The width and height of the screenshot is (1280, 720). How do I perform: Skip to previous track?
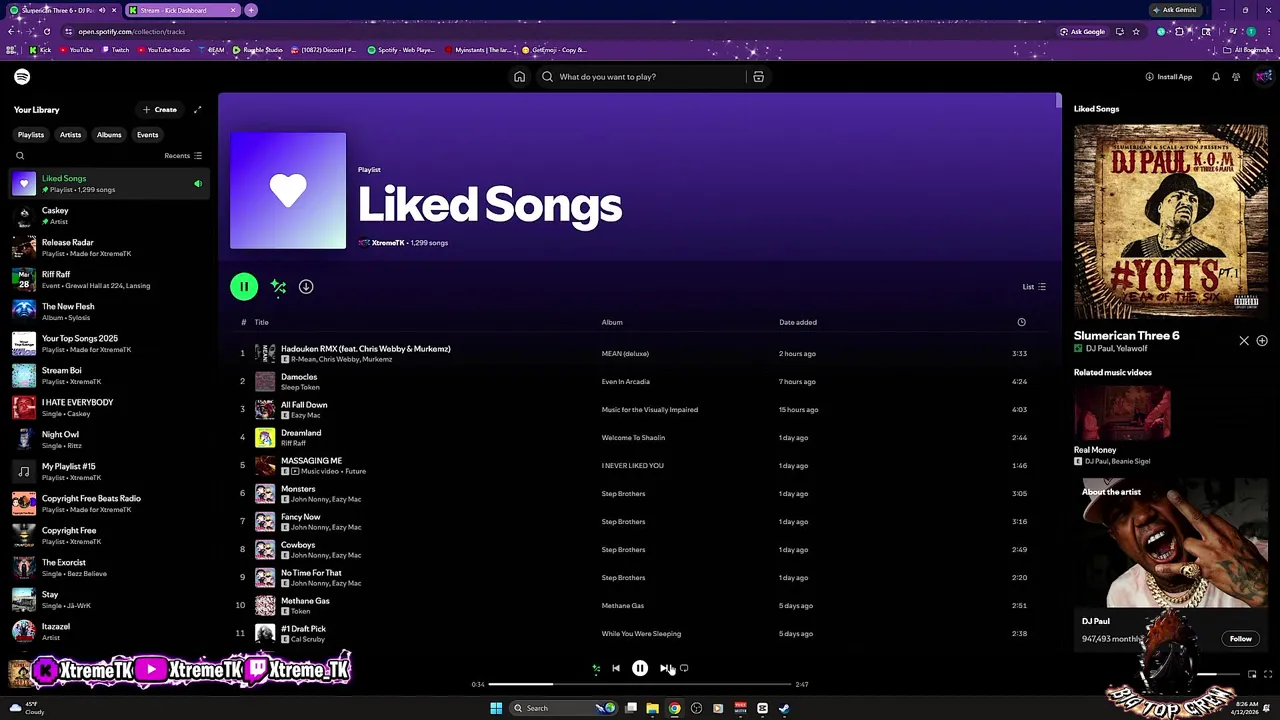click(616, 668)
